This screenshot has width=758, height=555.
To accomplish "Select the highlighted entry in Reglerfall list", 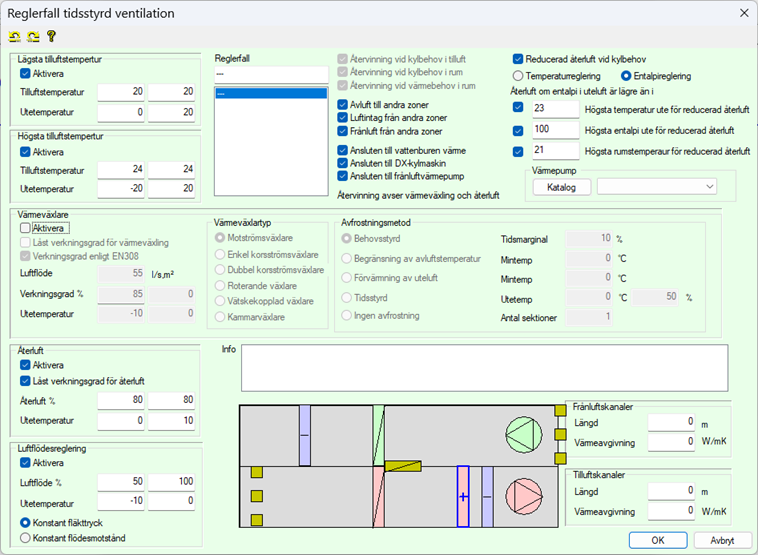I will point(271,94).
